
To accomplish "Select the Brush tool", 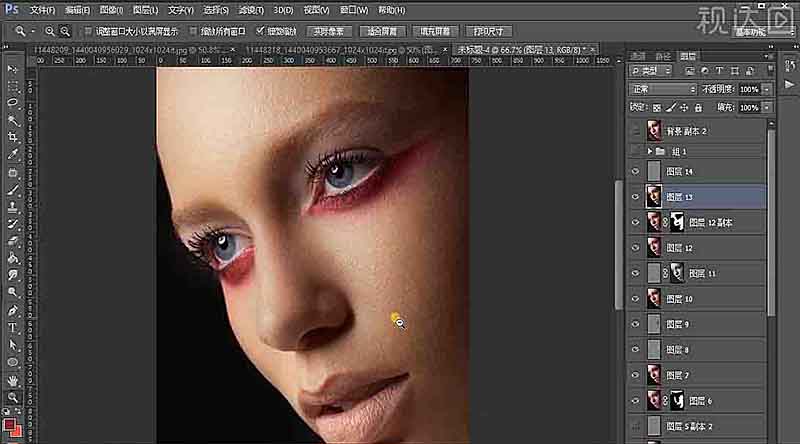I will pos(13,190).
